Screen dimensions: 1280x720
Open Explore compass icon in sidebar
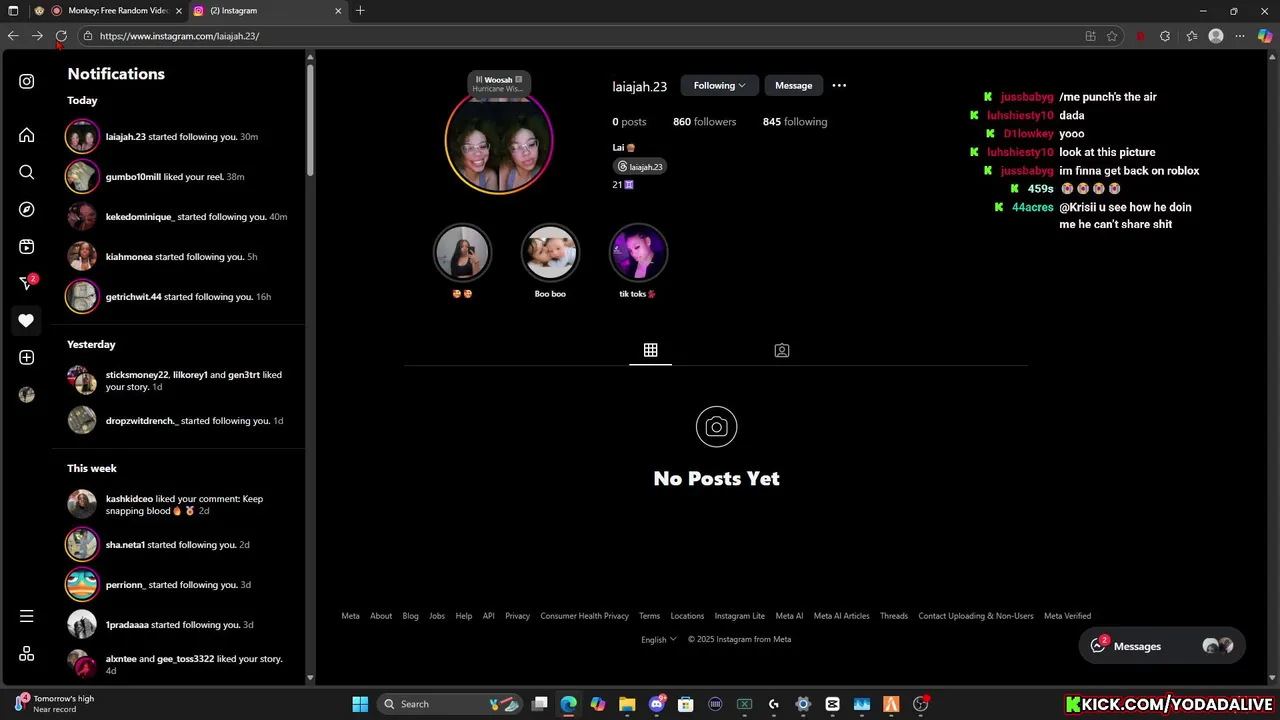[x=27, y=209]
